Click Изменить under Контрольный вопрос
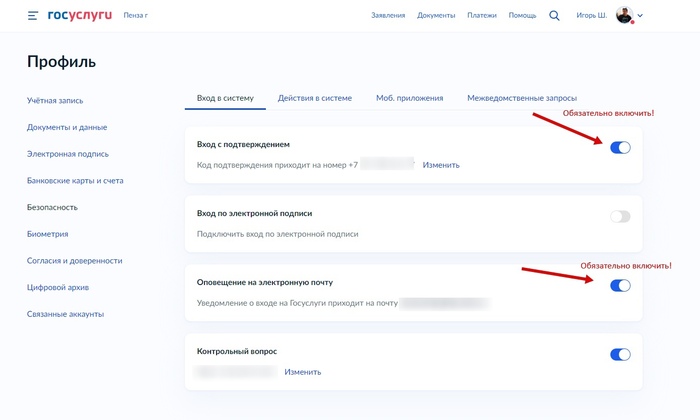The height and width of the screenshot is (420, 700). [x=303, y=372]
